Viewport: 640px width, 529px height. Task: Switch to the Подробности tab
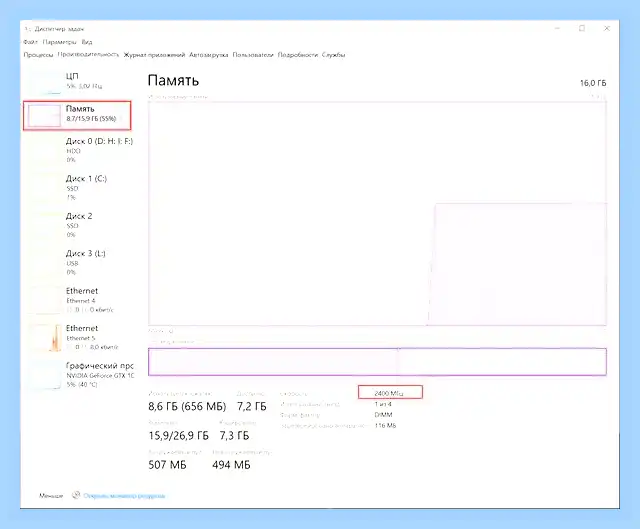click(x=298, y=55)
